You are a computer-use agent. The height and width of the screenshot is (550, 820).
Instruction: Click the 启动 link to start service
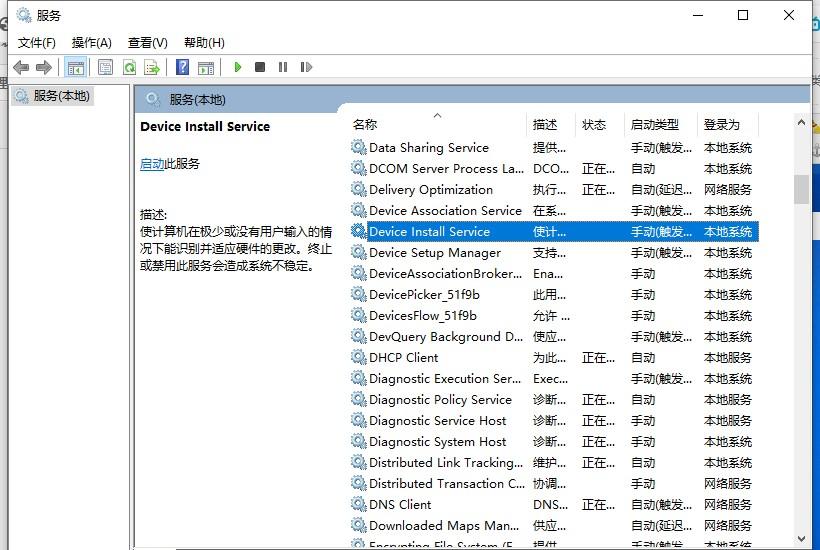point(152,164)
